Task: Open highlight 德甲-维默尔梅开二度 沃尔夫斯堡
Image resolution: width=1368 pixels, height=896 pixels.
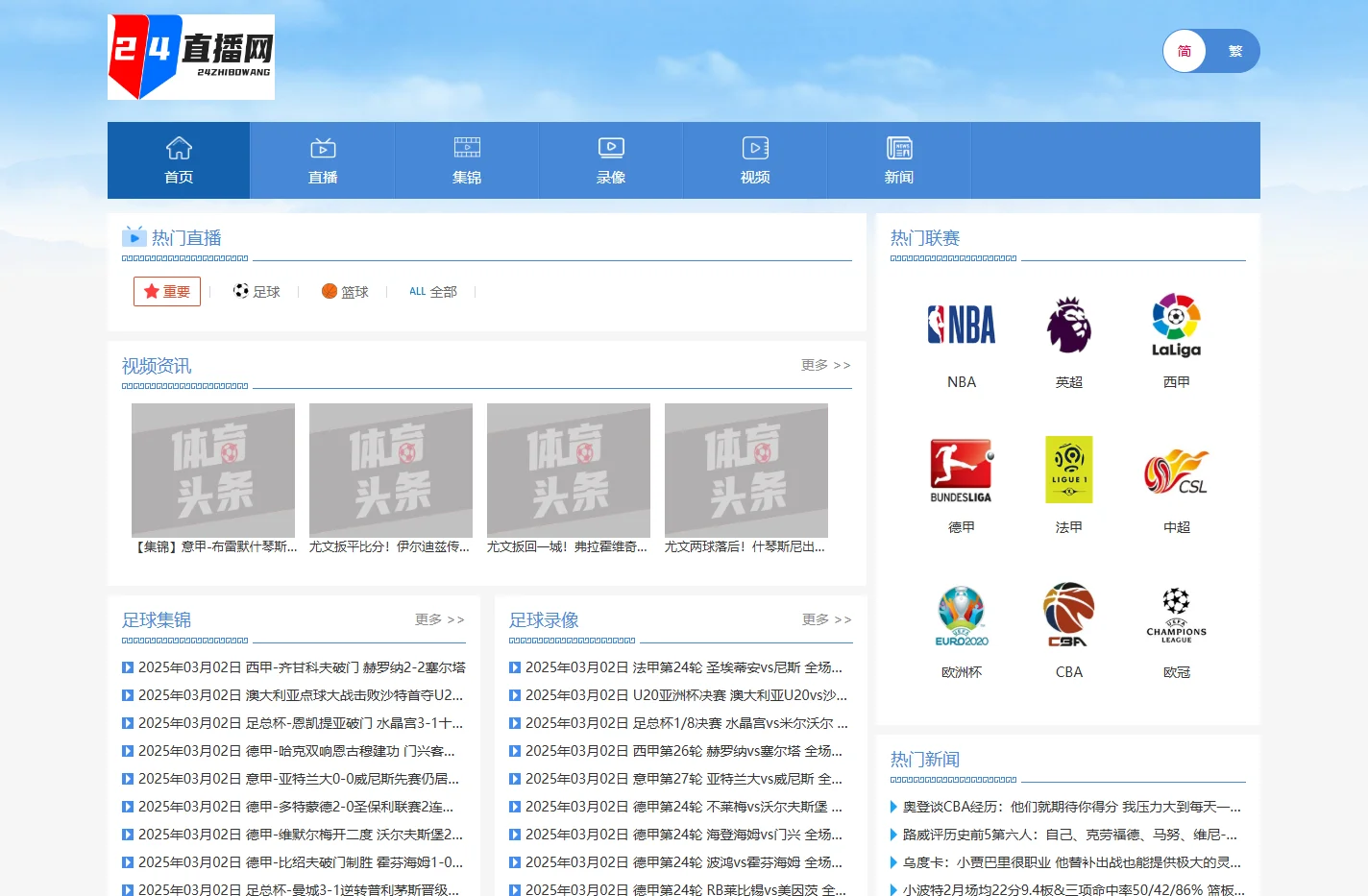Action: pyautogui.click(x=301, y=834)
